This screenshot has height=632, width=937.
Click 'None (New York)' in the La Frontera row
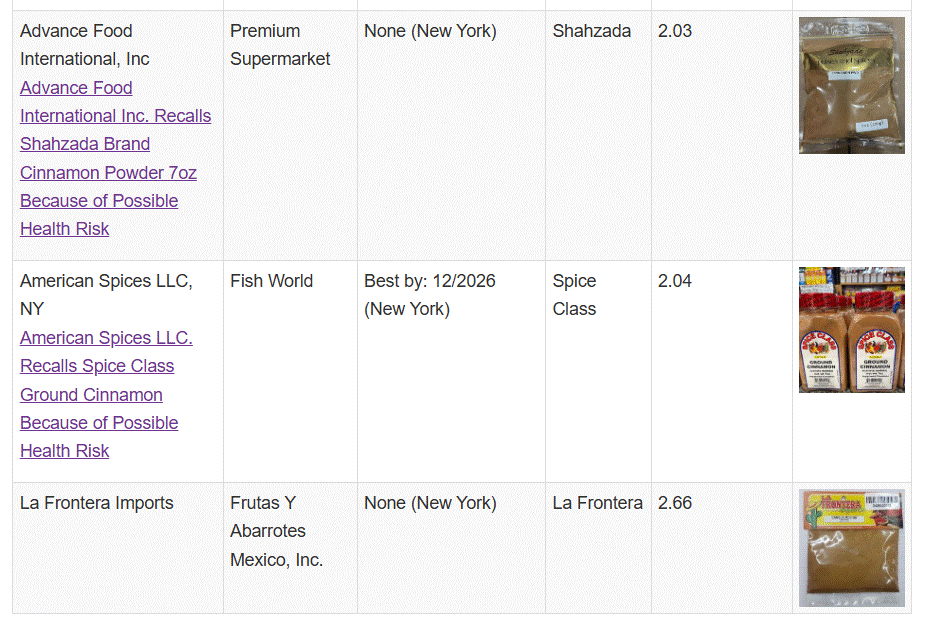[429, 503]
